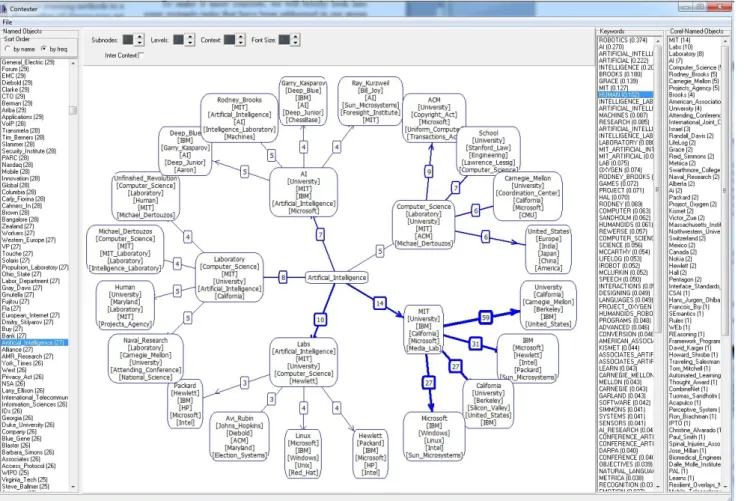744x501 pixels.
Task: Select the Ray_Kurzweil graph node
Action: coord(371,102)
